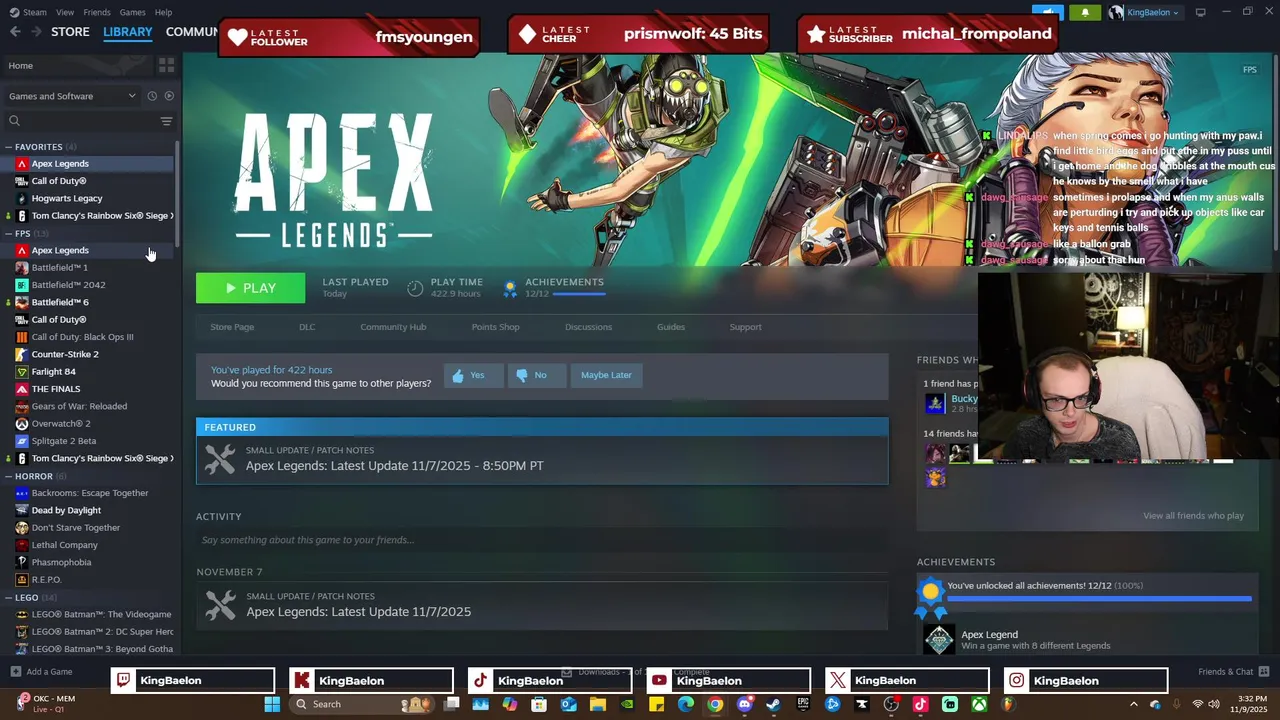Image resolution: width=1280 pixels, height=720 pixels.
Task: Open Chrome from the taskbar
Action: [715, 704]
